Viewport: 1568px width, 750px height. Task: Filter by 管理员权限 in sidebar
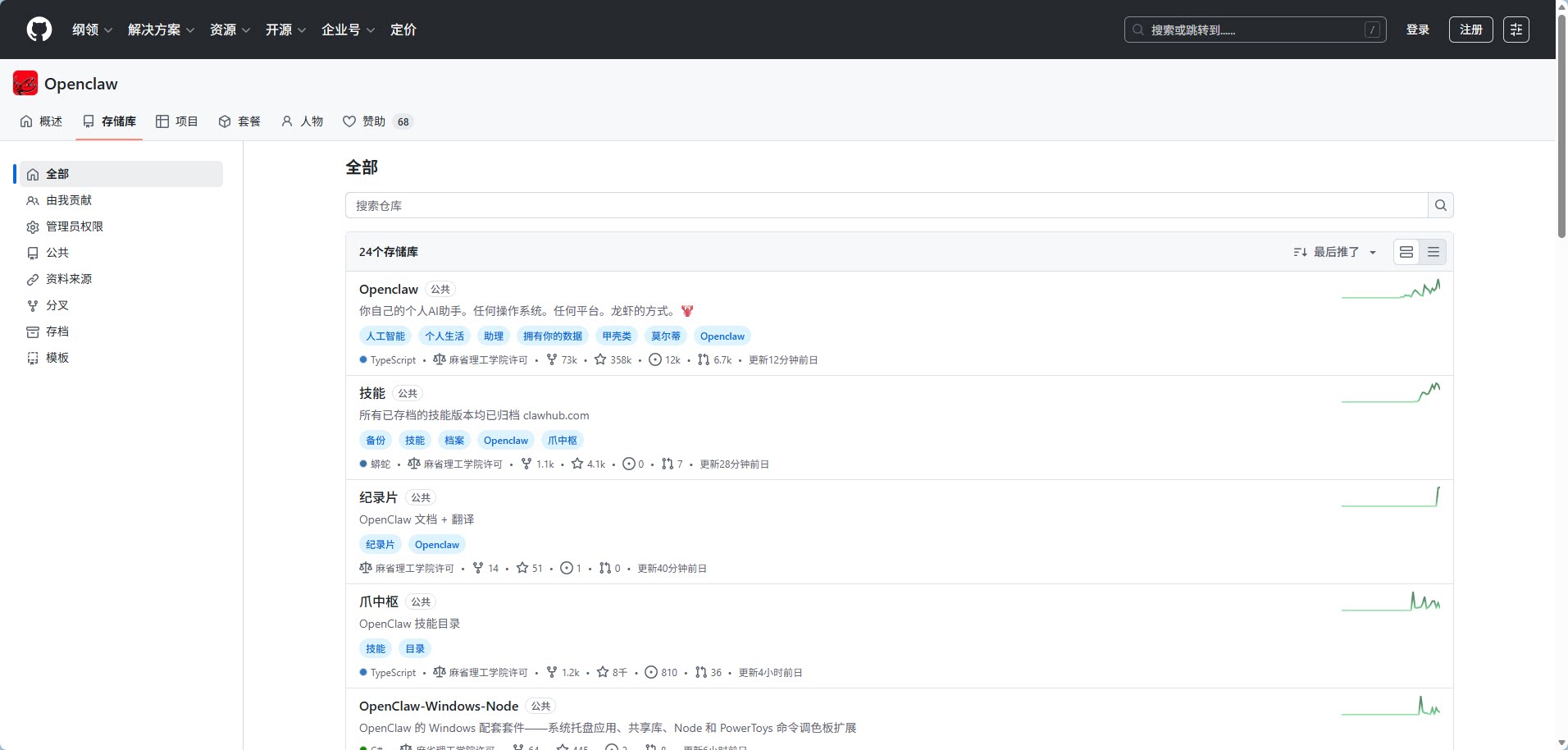click(x=121, y=226)
